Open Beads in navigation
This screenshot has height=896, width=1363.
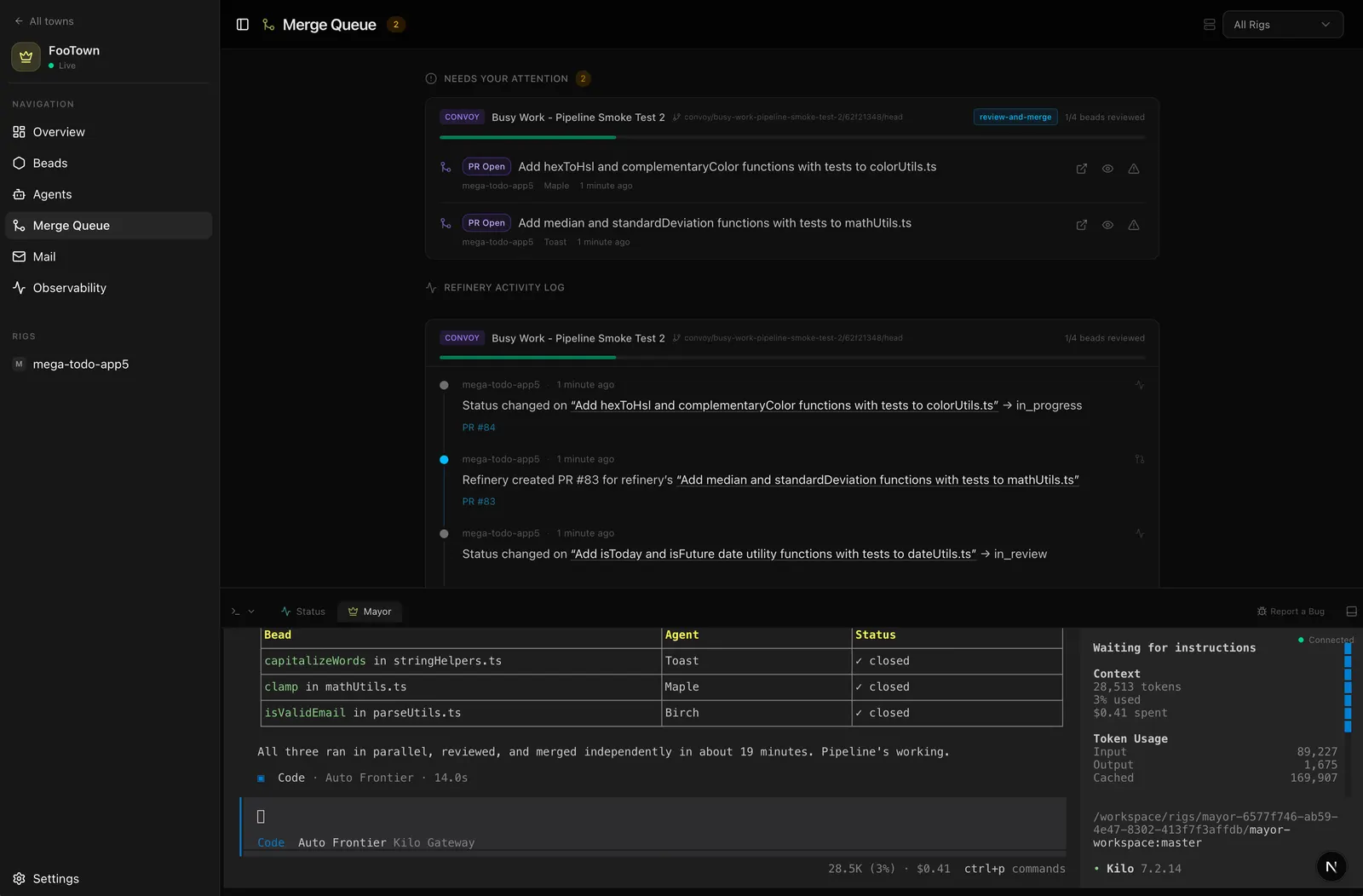tap(109, 164)
